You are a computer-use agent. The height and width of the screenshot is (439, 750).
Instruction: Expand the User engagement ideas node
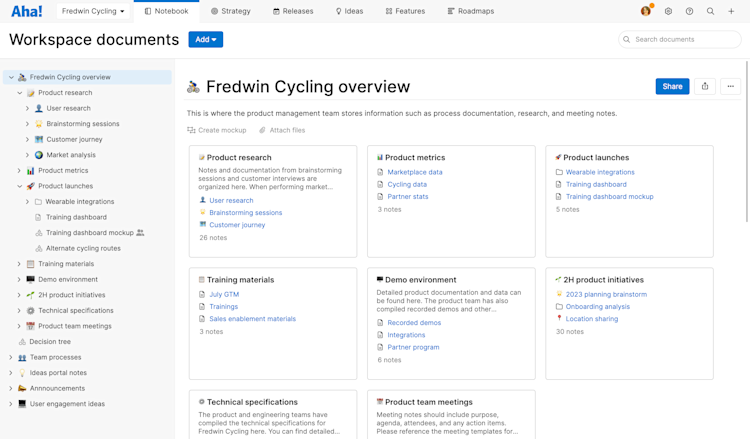point(11,404)
